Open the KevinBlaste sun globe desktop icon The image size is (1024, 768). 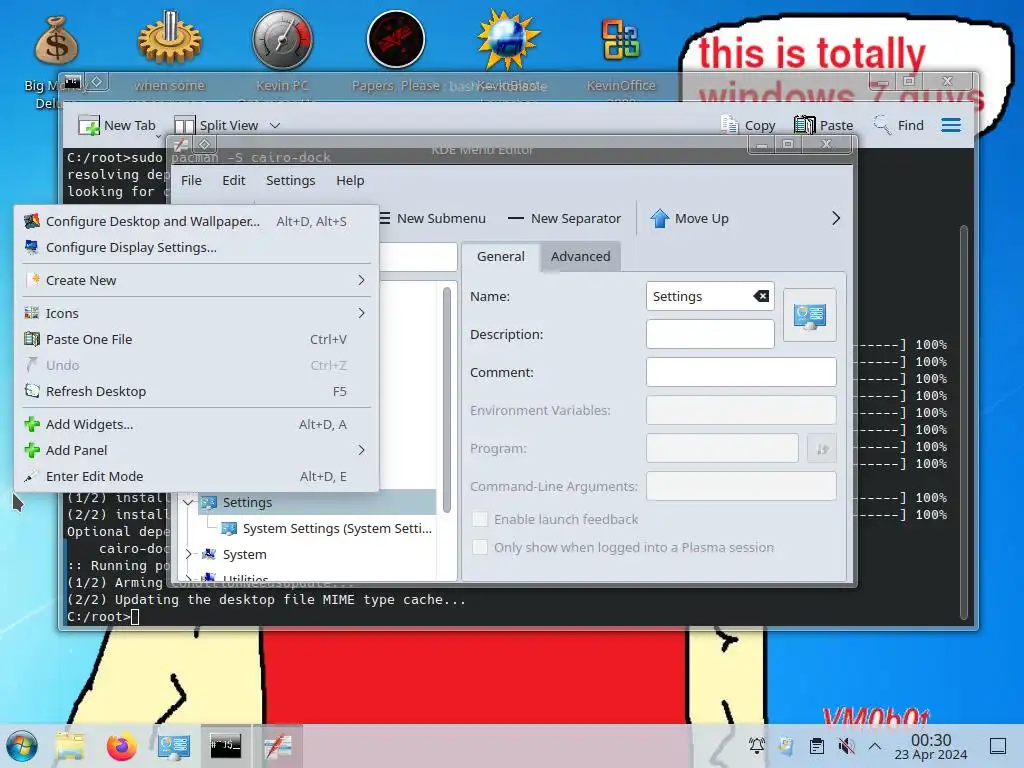pos(508,39)
